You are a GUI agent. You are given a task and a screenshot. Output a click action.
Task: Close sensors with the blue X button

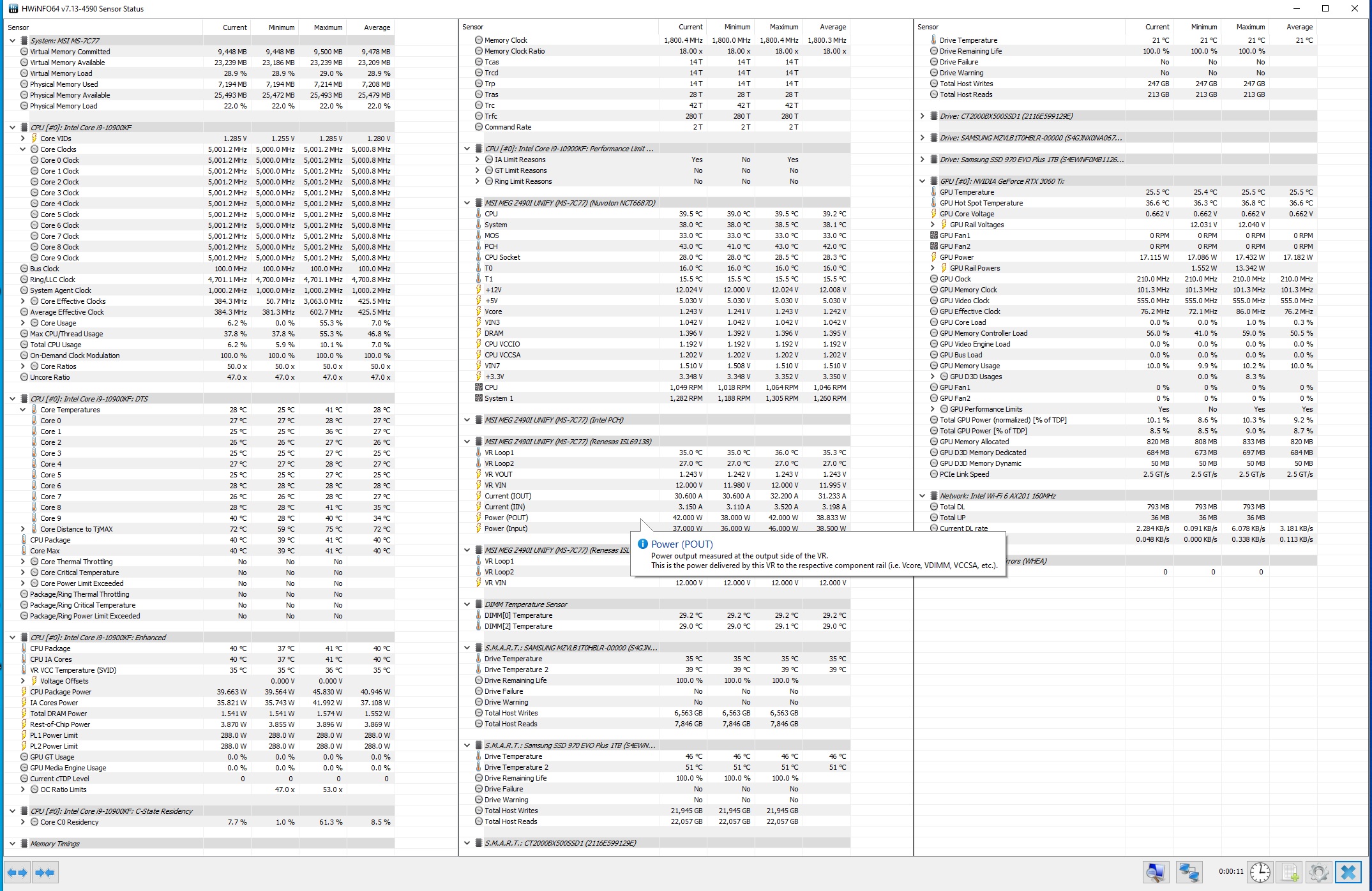(x=1348, y=872)
